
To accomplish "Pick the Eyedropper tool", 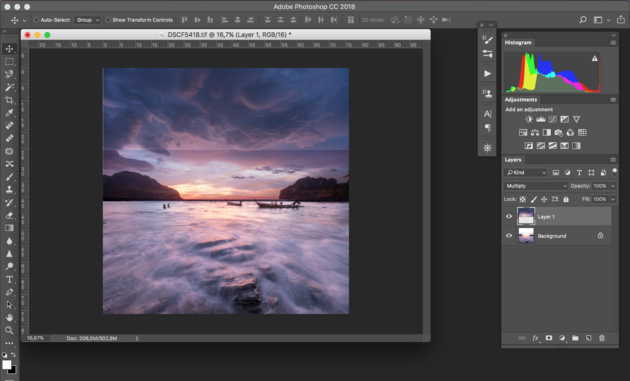I will 9,113.
